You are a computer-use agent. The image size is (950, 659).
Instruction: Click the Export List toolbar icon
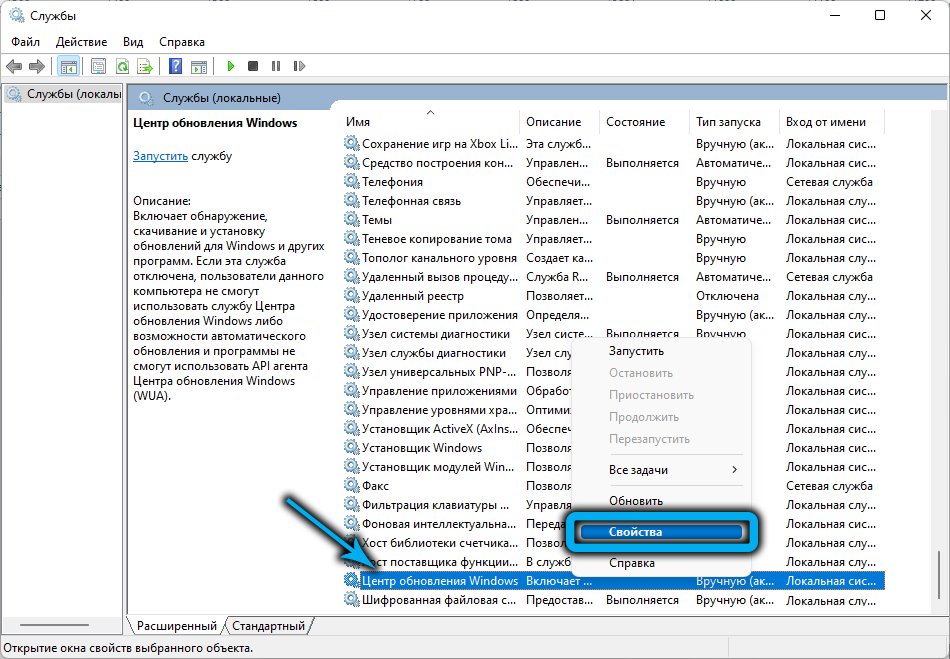tap(145, 66)
